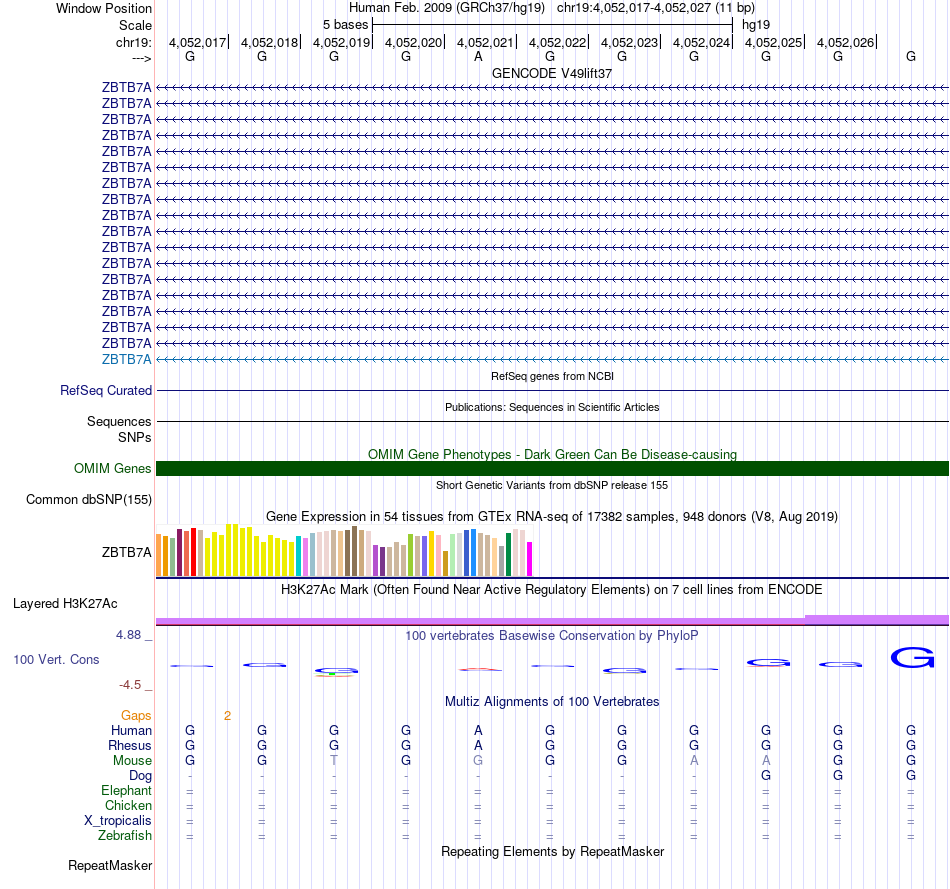Viewport: 950px width, 889px height.
Task: Click the OMIM Genes label
Action: click(x=112, y=468)
